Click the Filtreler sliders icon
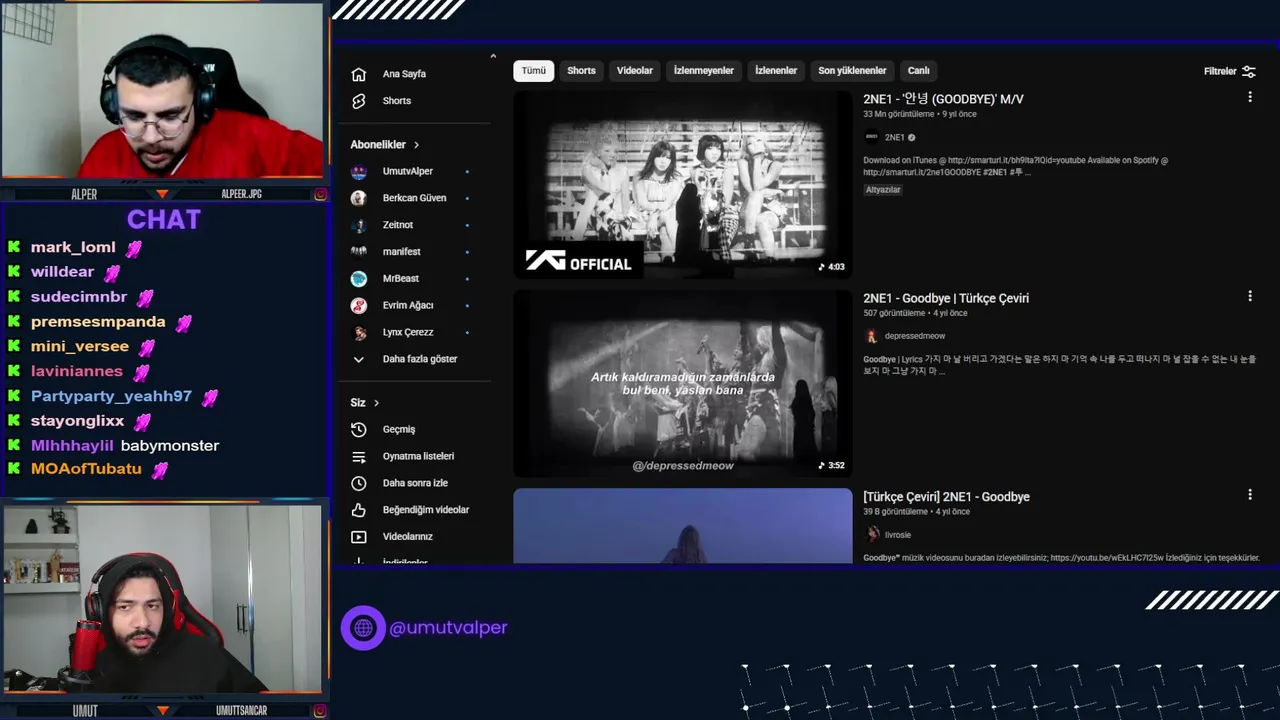Viewport: 1280px width, 720px height. point(1248,71)
